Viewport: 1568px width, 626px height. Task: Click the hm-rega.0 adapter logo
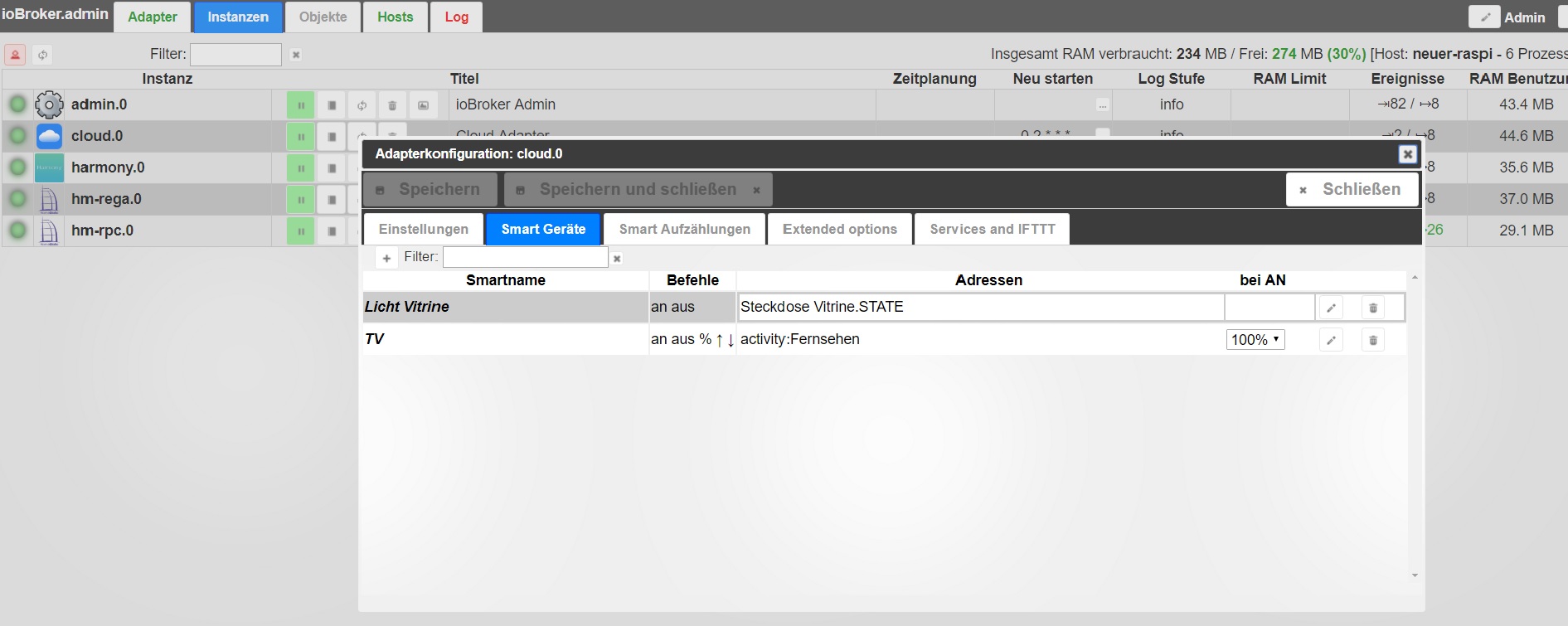(50, 199)
